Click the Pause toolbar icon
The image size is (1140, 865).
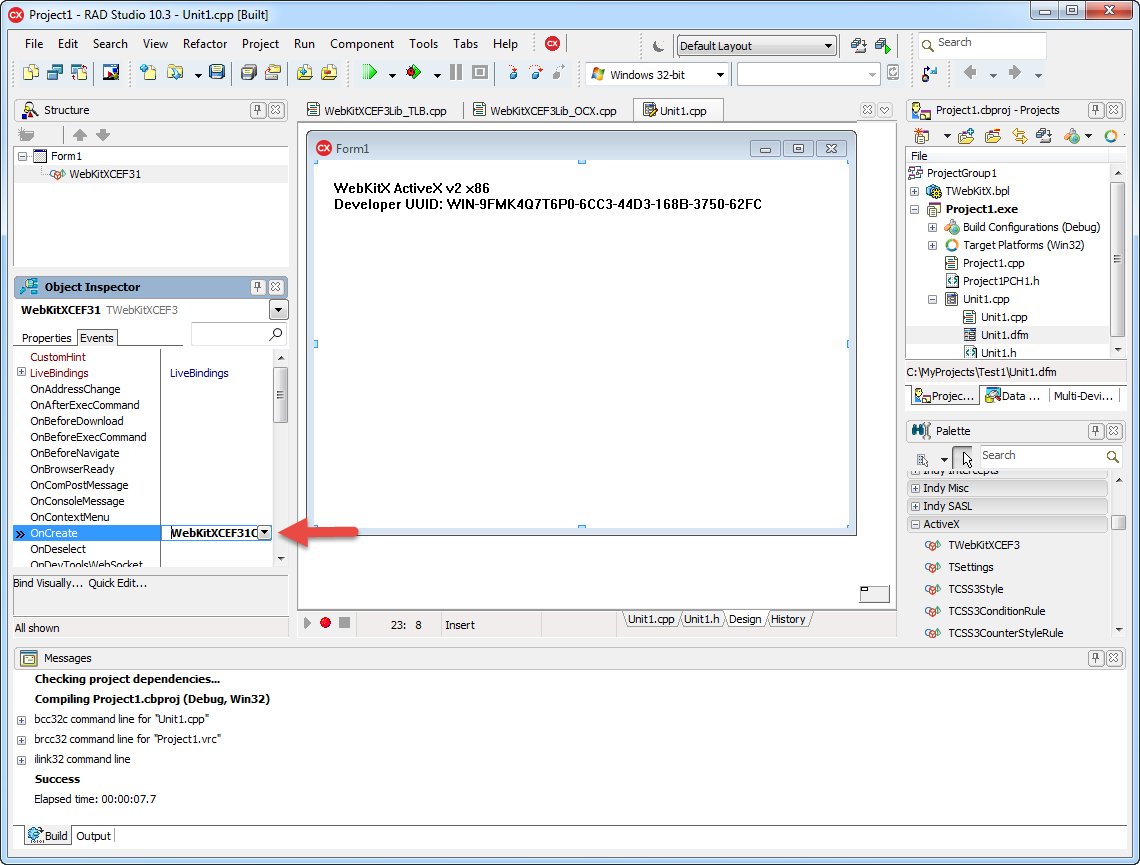coord(456,72)
